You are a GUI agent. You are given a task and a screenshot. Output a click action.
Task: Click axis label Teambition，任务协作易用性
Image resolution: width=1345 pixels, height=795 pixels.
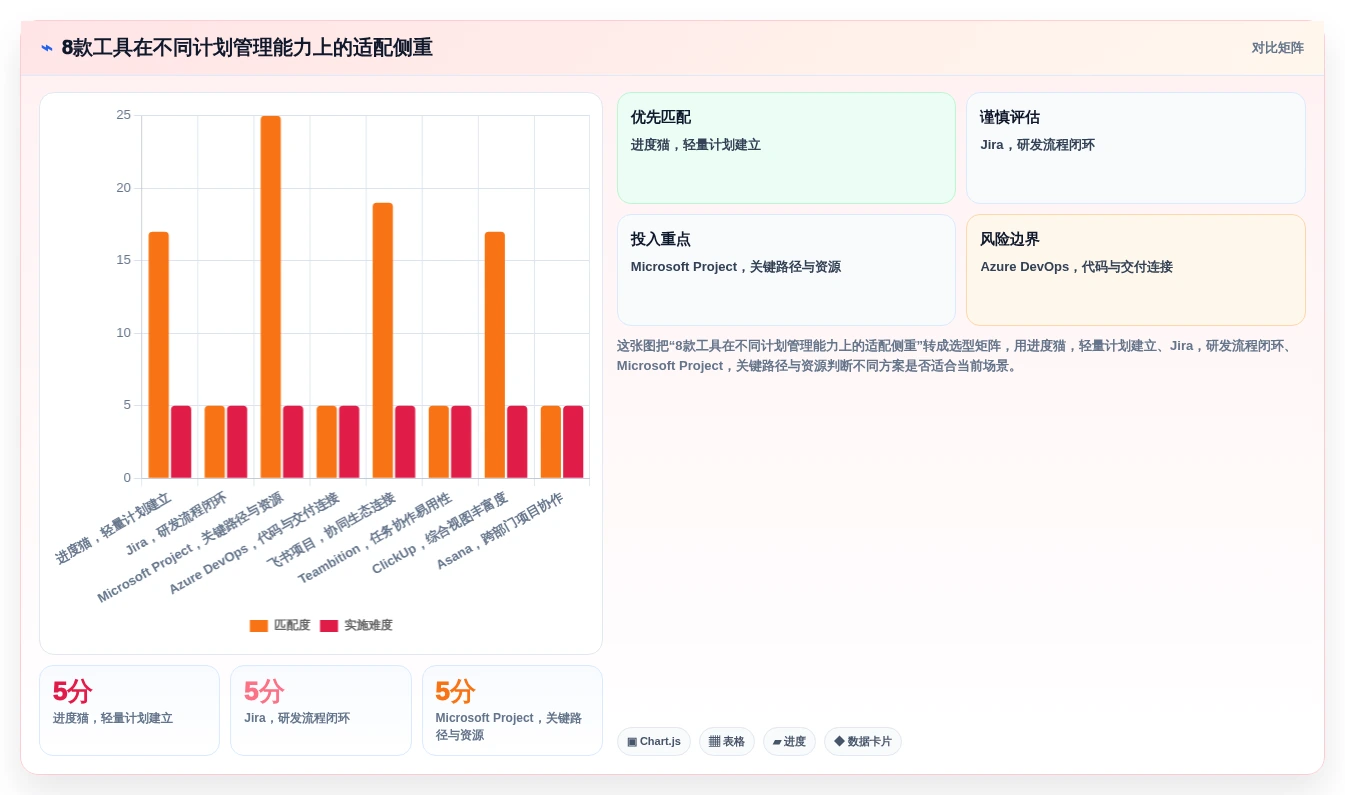[x=376, y=538]
